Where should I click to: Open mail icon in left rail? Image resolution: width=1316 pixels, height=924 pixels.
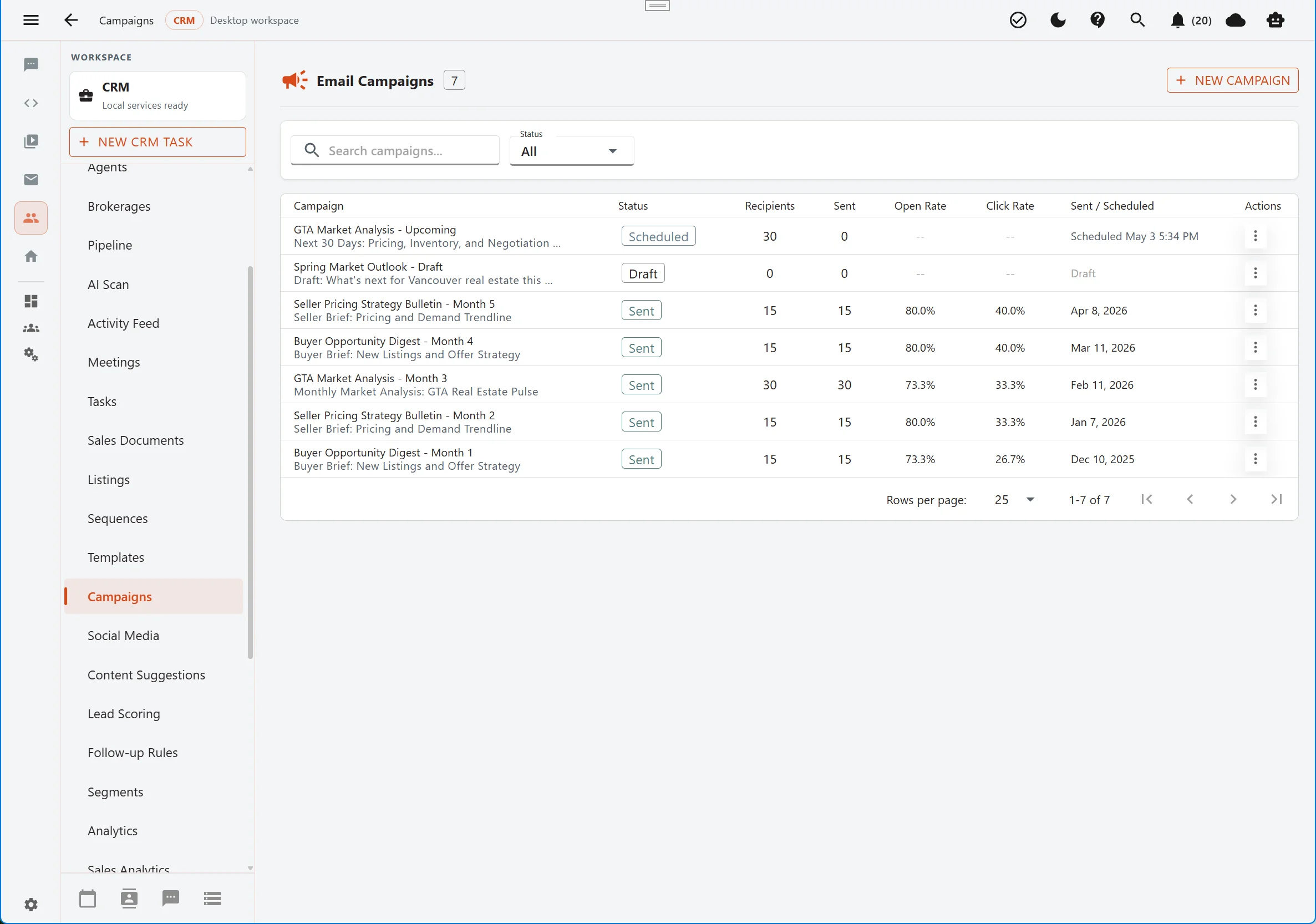[x=31, y=179]
